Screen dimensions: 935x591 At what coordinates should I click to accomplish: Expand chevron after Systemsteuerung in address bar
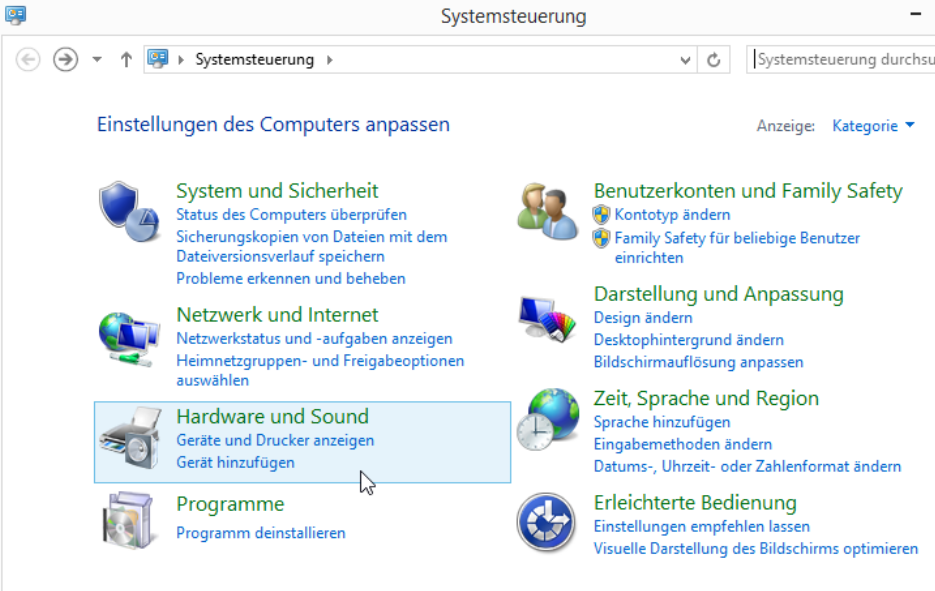pyautogui.click(x=330, y=60)
